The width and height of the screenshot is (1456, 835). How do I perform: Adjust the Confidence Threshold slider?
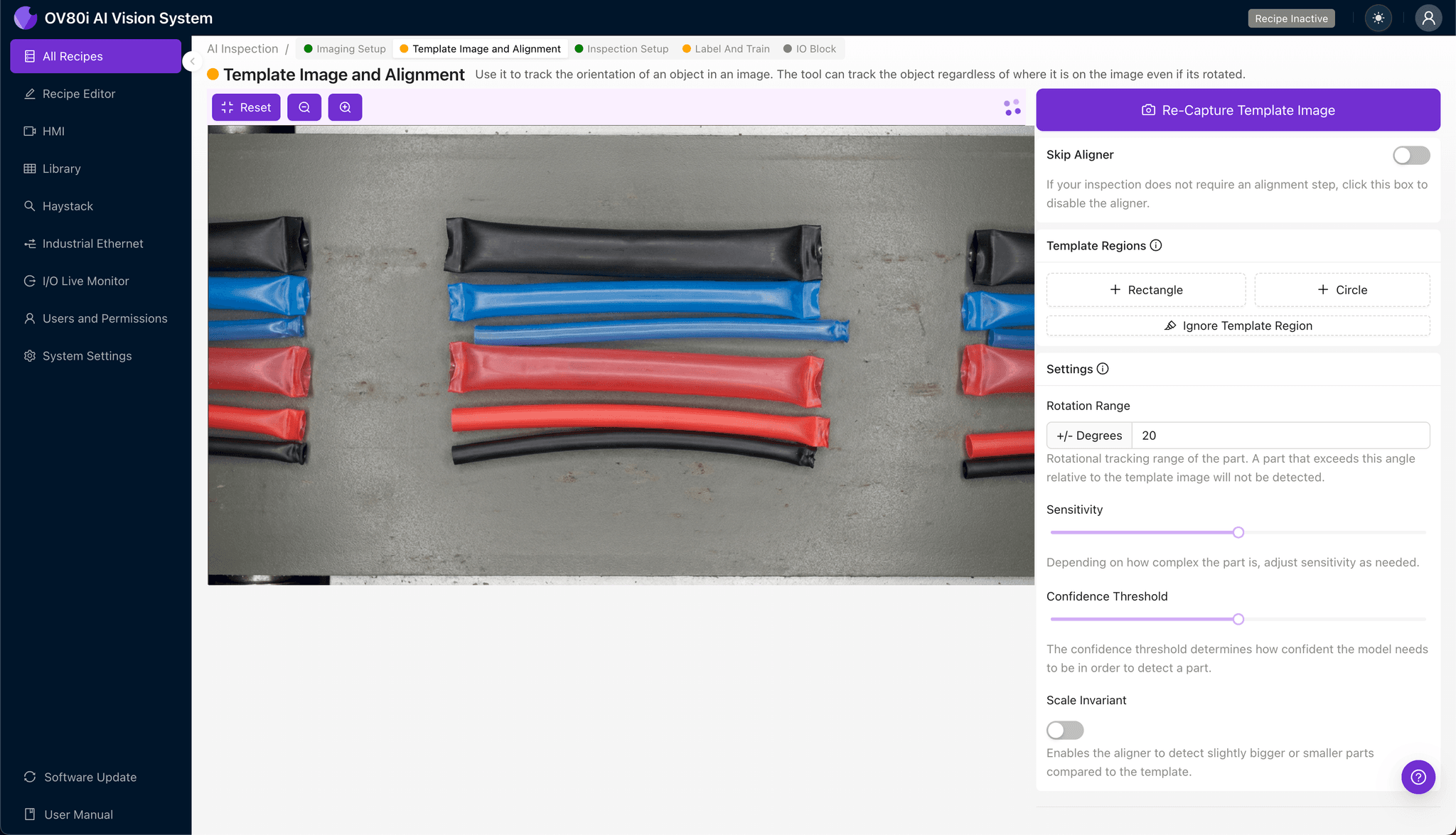[1238, 619]
